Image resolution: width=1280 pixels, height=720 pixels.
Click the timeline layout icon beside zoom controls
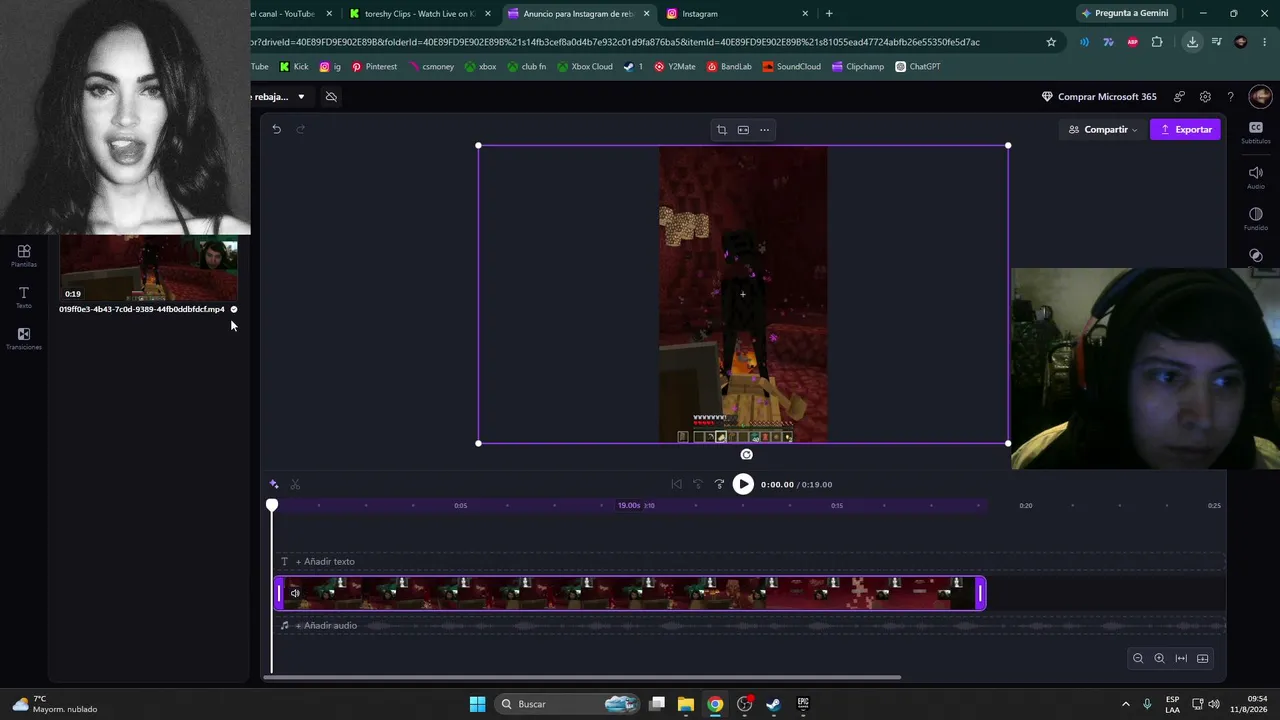click(1203, 658)
